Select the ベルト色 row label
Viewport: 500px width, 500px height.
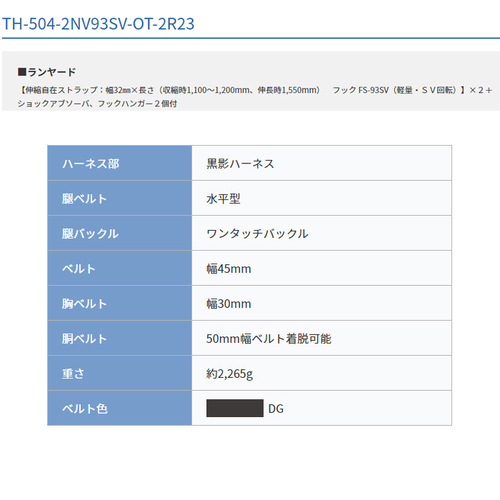coord(85,409)
